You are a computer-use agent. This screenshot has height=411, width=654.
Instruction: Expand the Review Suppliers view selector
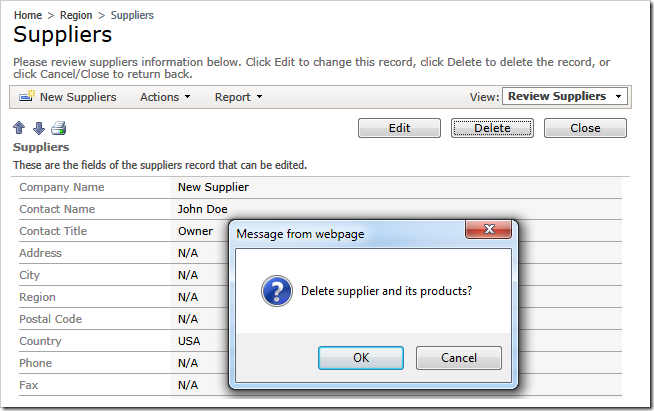click(565, 96)
